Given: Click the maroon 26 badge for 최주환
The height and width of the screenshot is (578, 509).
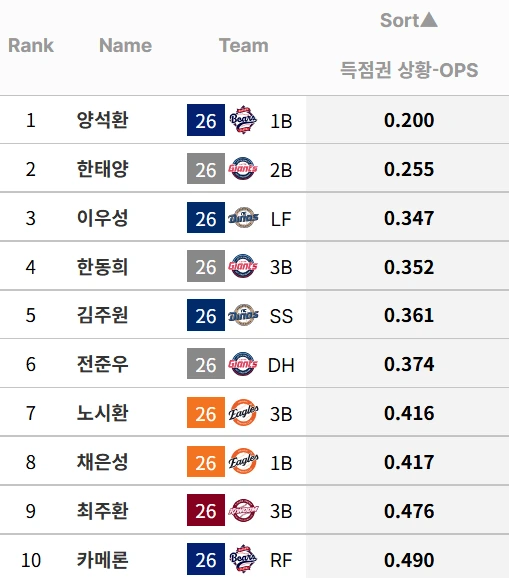Looking at the screenshot, I should (206, 510).
